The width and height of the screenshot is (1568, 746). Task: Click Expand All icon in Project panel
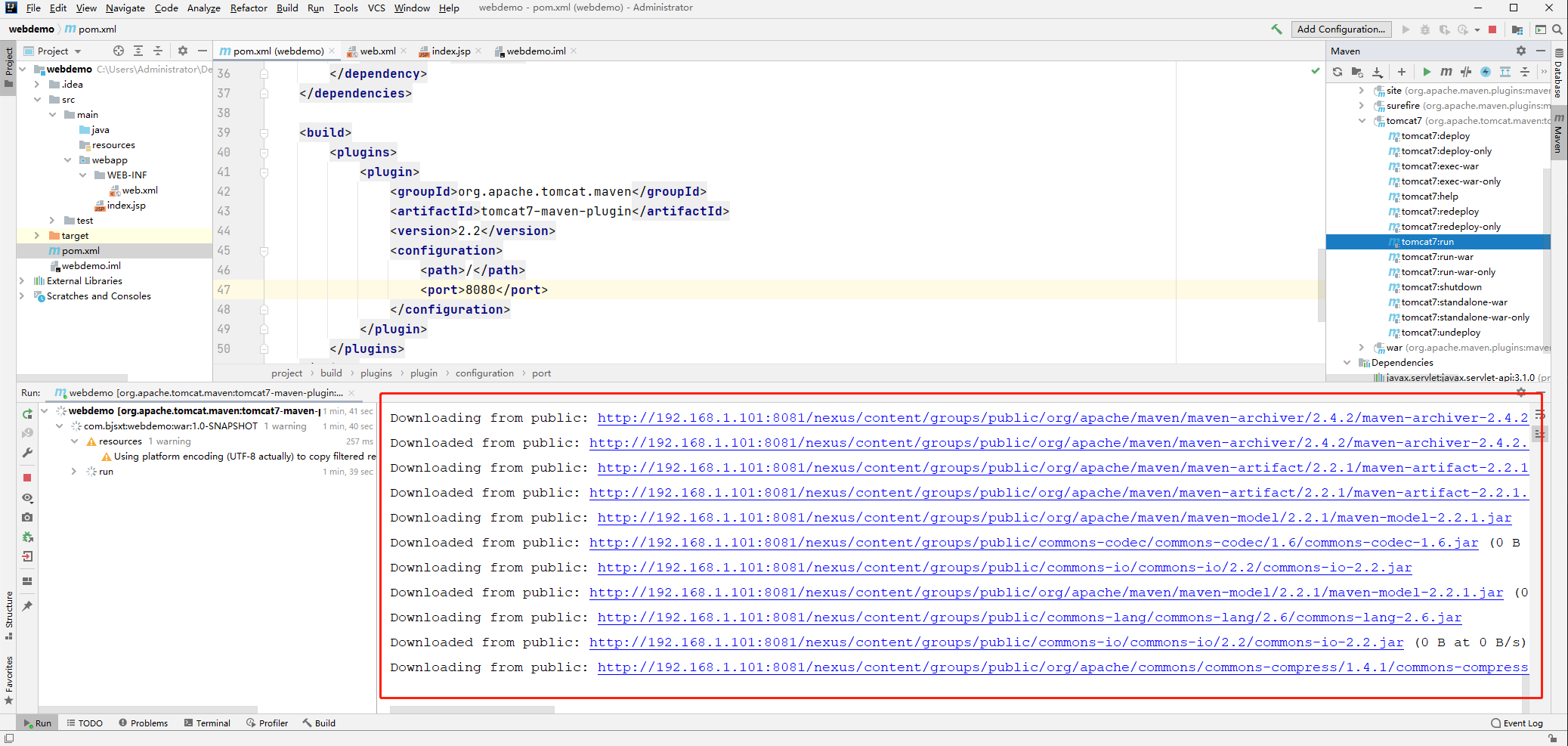click(x=138, y=51)
